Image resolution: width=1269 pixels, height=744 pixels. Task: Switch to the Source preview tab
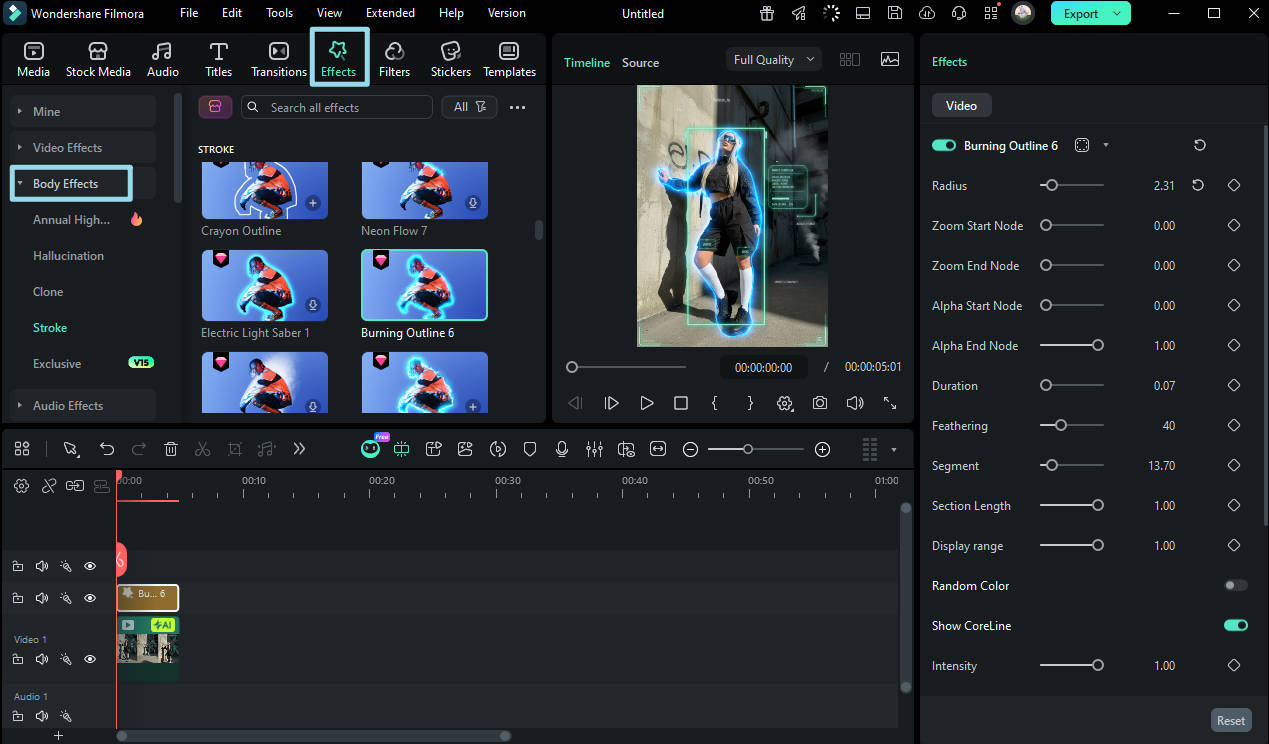click(x=640, y=62)
